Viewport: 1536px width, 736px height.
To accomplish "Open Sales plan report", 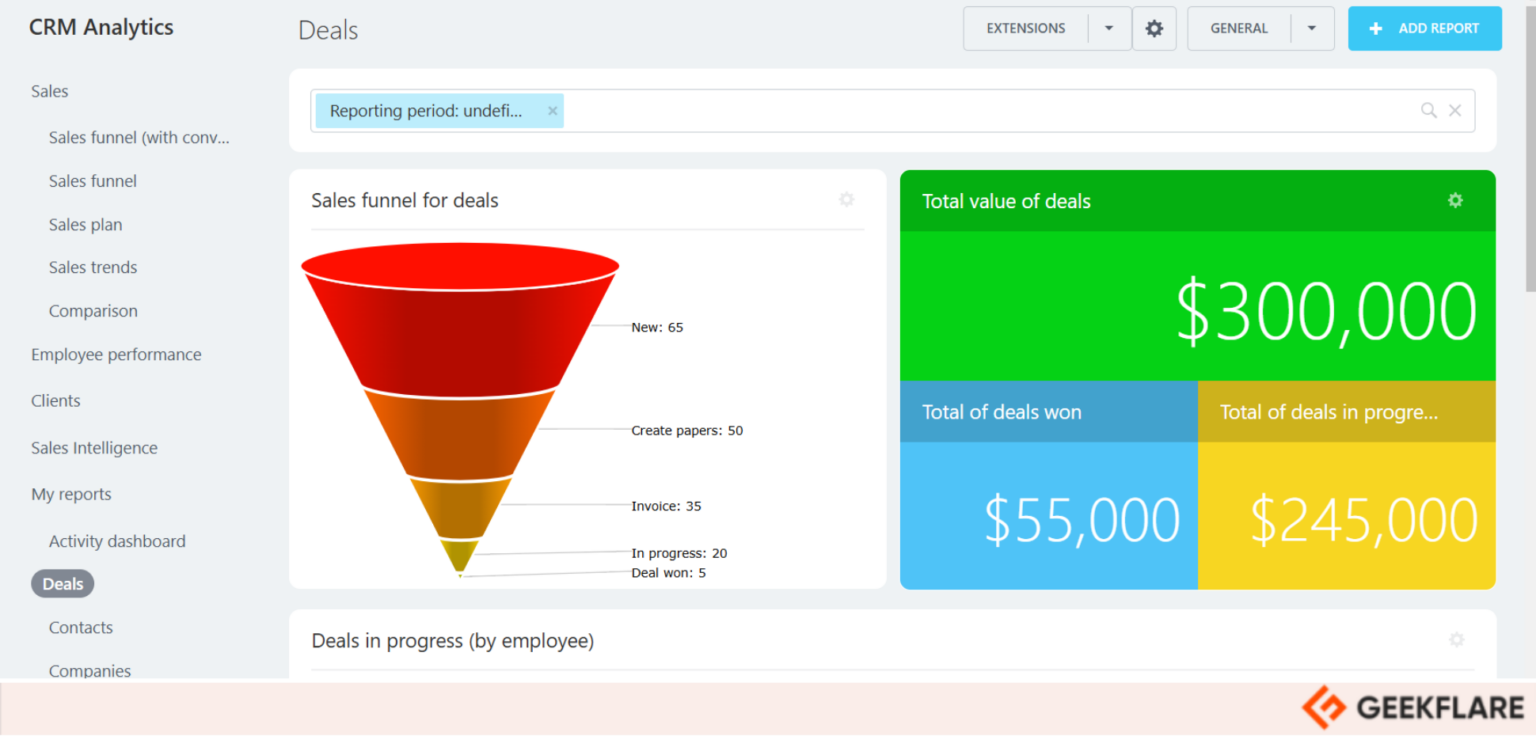I will click(85, 225).
